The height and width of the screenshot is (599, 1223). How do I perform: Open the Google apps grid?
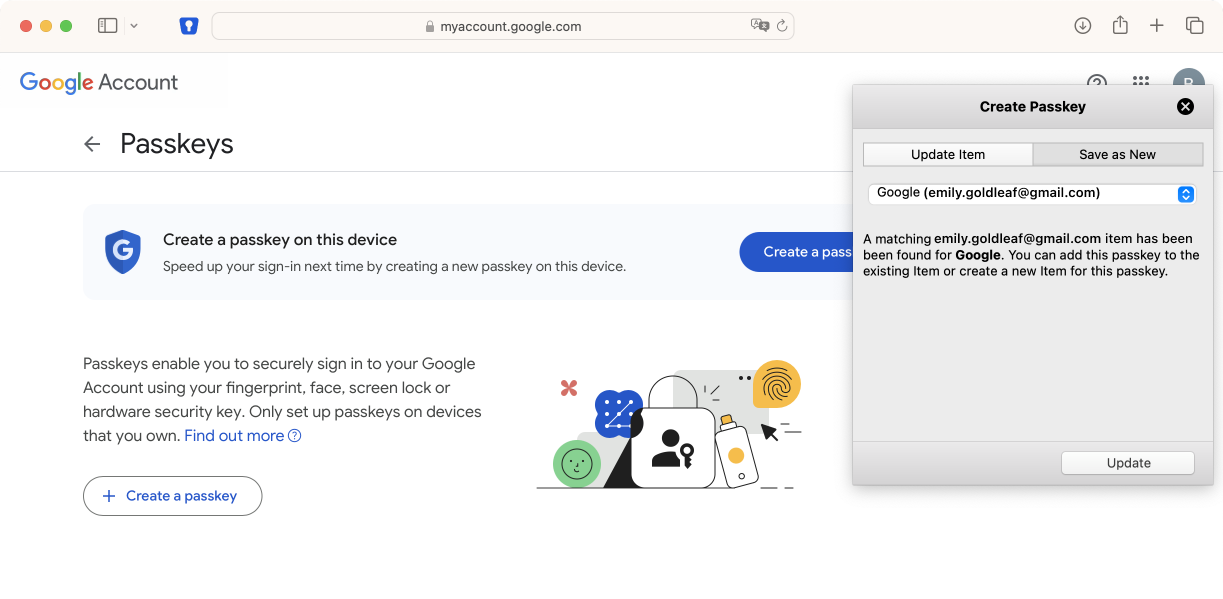[x=1141, y=82]
